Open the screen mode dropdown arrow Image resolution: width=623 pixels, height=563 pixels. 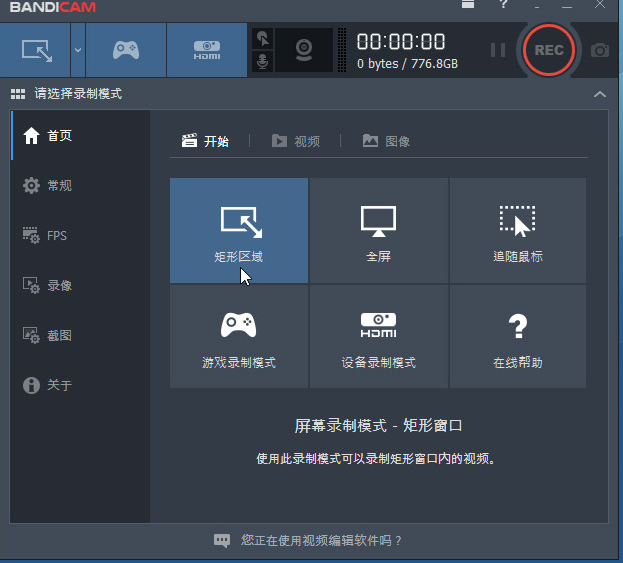(78, 50)
